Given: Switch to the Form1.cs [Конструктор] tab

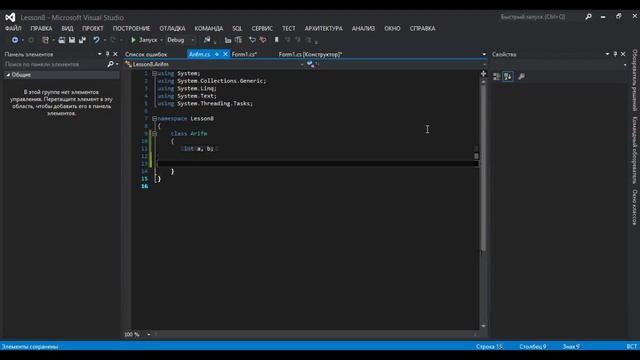Looking at the screenshot, I should click(x=310, y=54).
